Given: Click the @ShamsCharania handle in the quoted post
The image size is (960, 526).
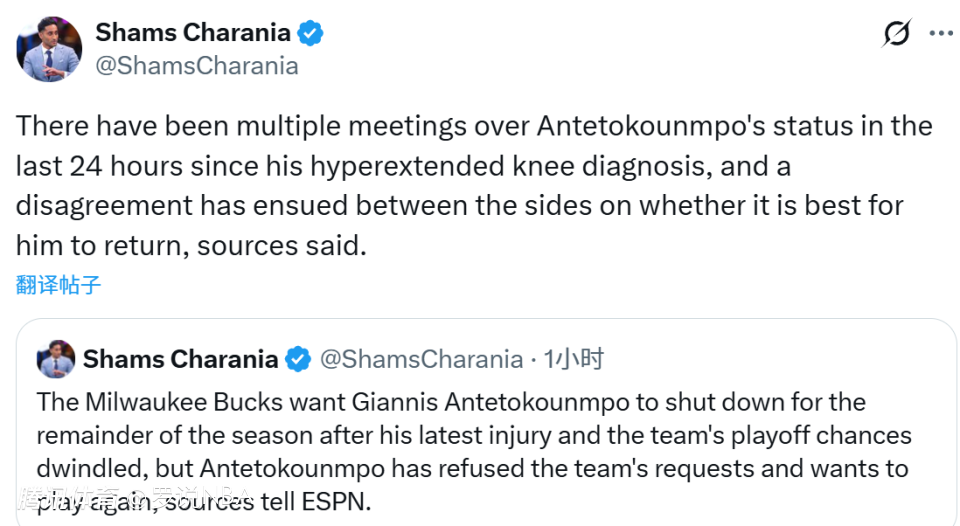Looking at the screenshot, I should click(421, 359).
